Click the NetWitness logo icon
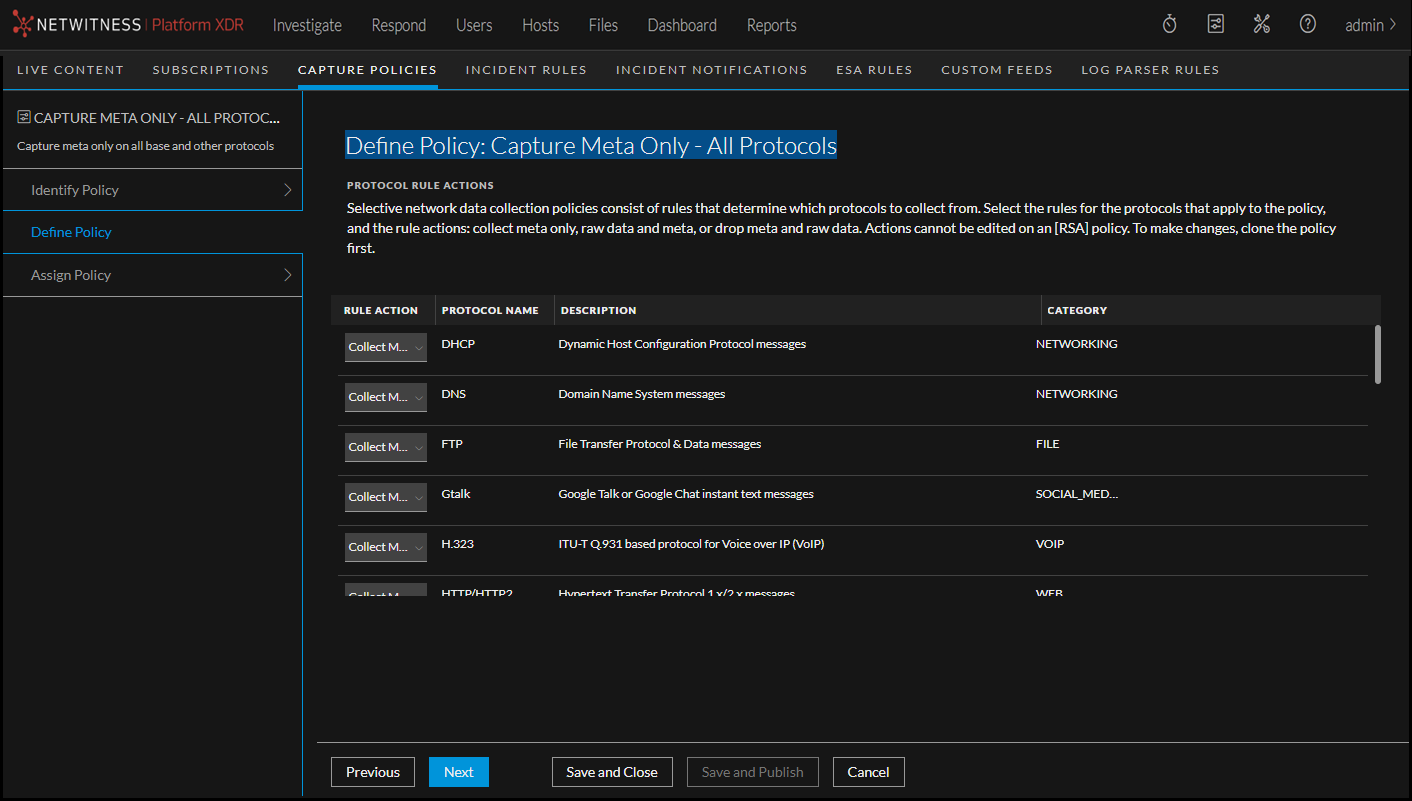Viewport: 1412px width, 801px height. (21, 24)
